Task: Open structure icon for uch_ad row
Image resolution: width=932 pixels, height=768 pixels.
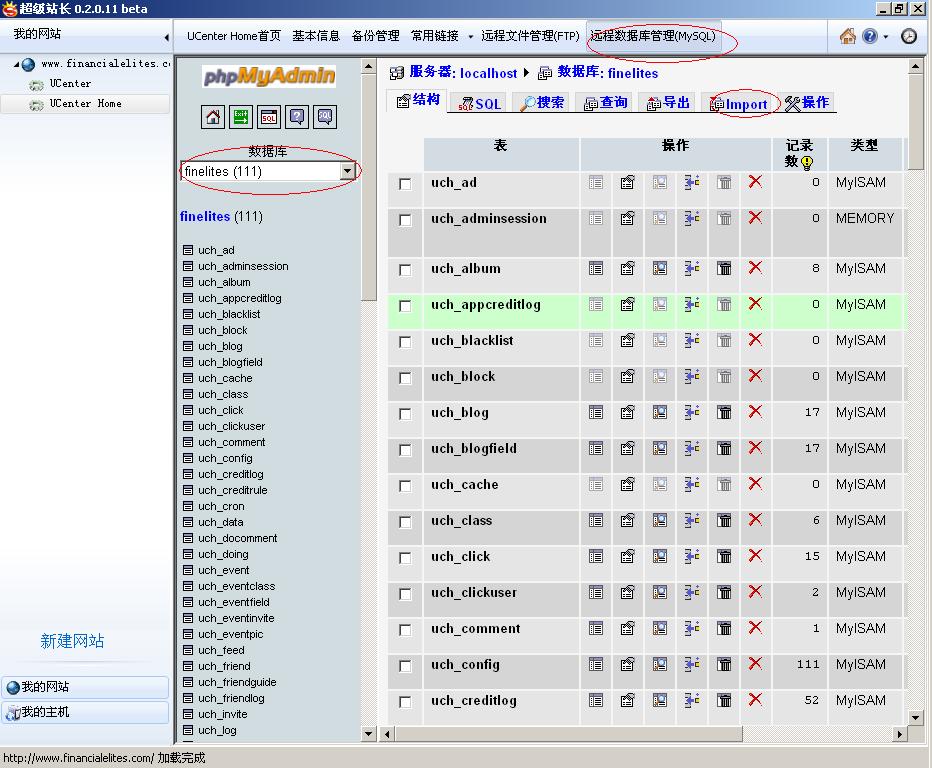Action: click(628, 182)
